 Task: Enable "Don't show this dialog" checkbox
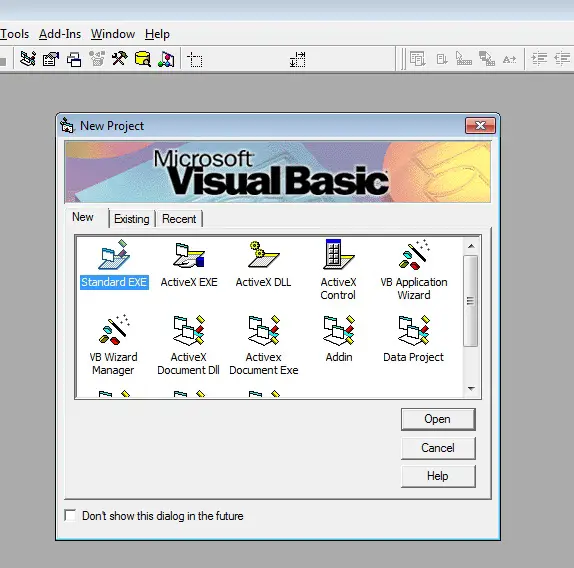tap(70, 515)
